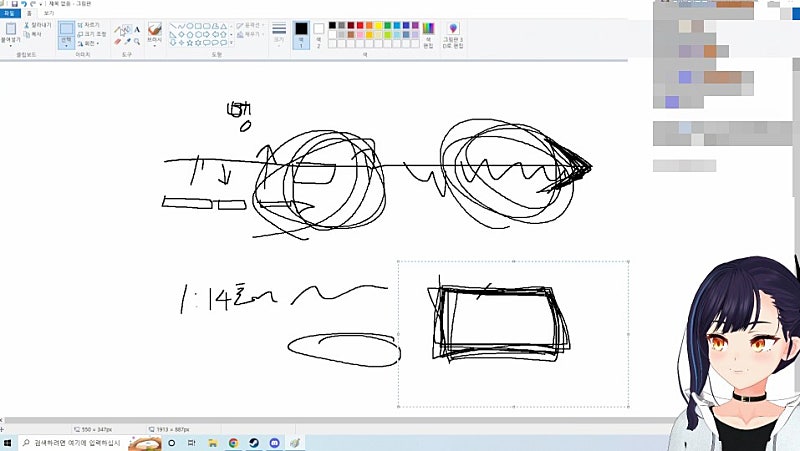Screen dimensions: 800x451
Task: Pick the green color swatch
Action: tap(388, 25)
